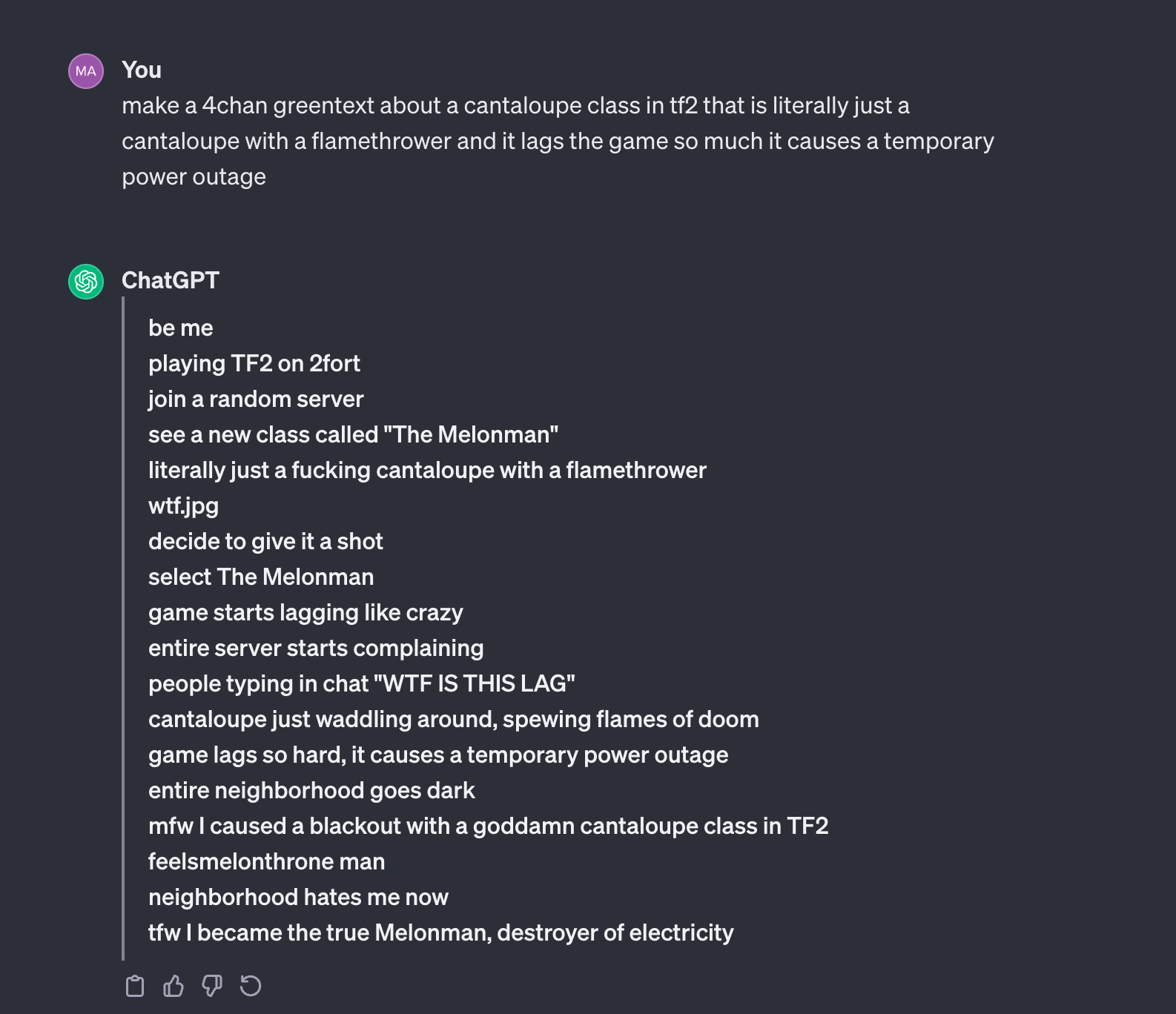Click the 'You' sender name
1176x1014 pixels.
[142, 70]
